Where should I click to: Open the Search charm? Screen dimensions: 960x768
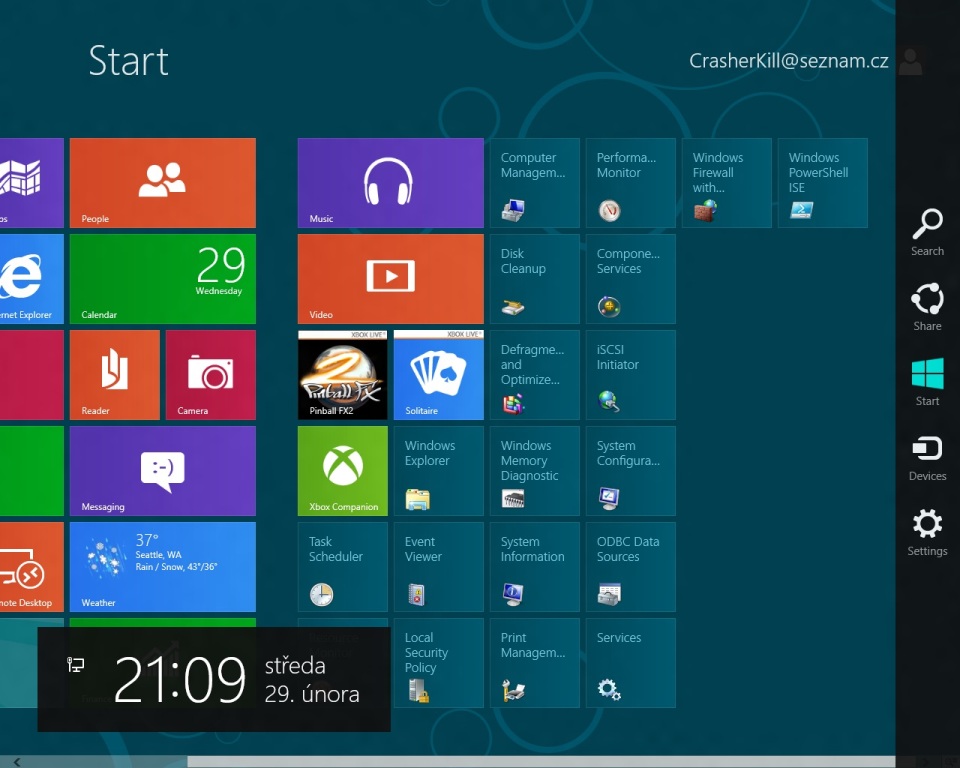point(927,233)
